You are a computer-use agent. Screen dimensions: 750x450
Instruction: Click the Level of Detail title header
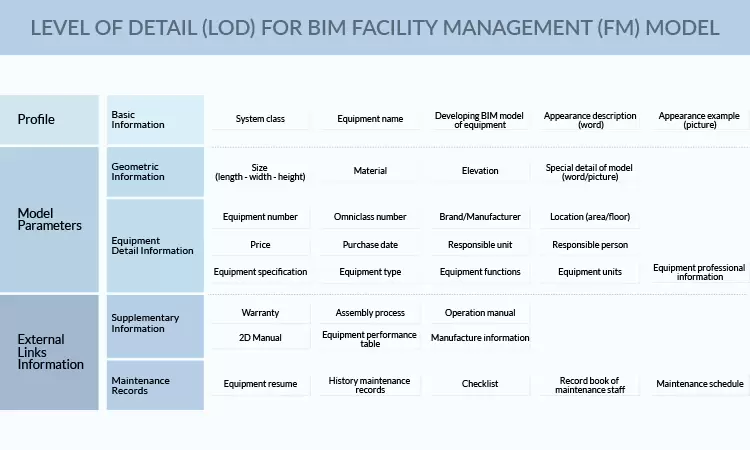(375, 28)
